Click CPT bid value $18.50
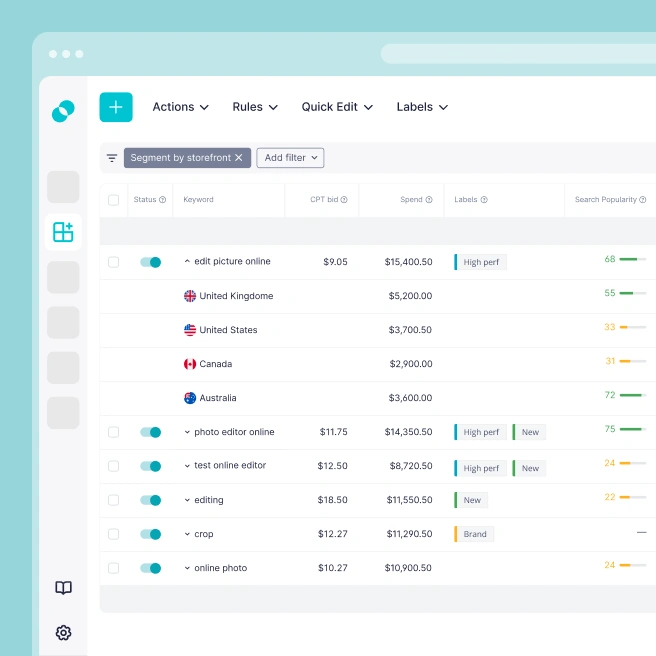 click(x=332, y=500)
